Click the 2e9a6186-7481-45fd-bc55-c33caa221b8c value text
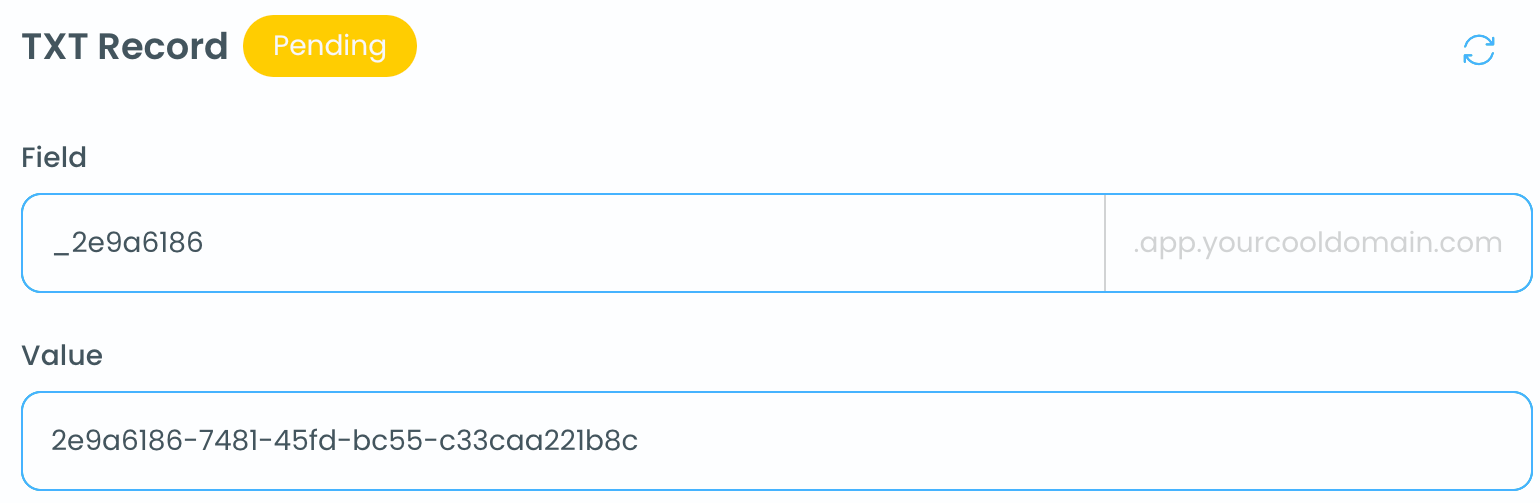This screenshot has width=1540, height=503. (344, 441)
